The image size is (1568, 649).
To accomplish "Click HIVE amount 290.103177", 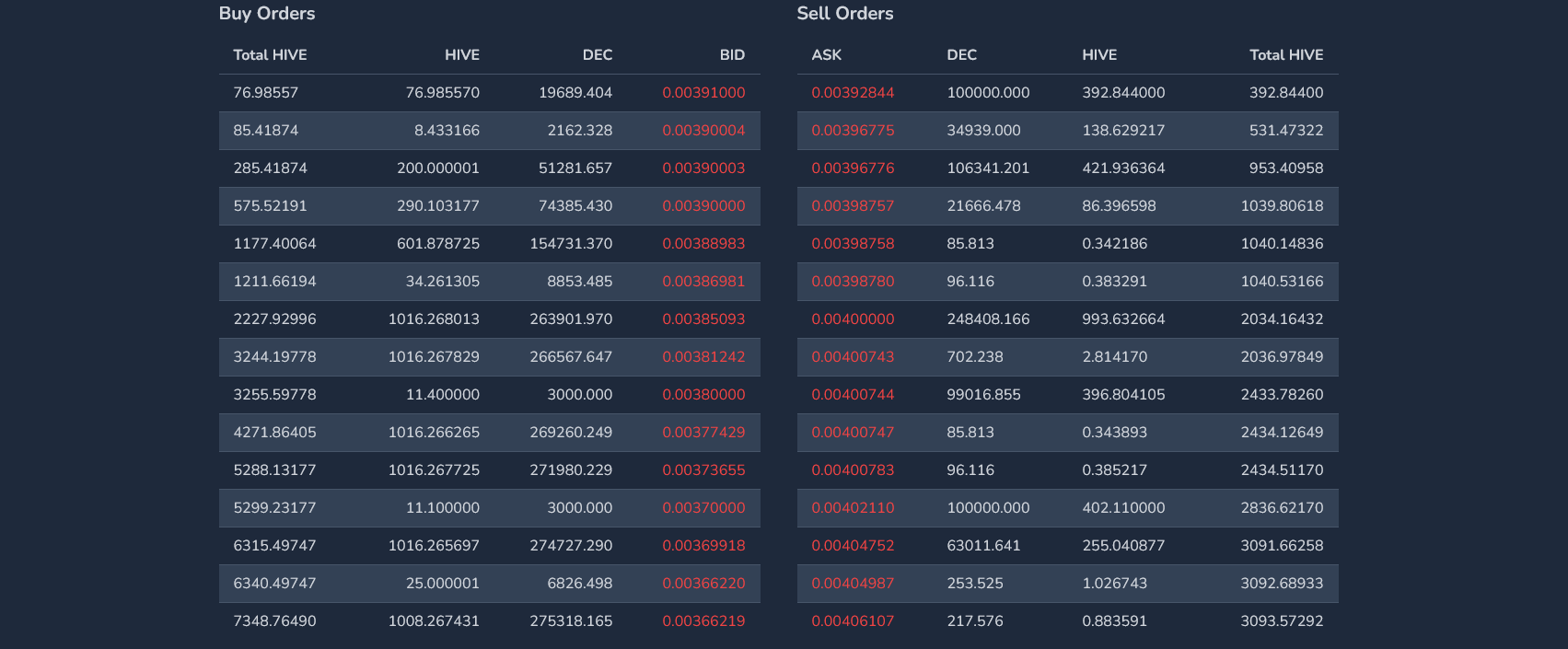I will pyautogui.click(x=438, y=206).
